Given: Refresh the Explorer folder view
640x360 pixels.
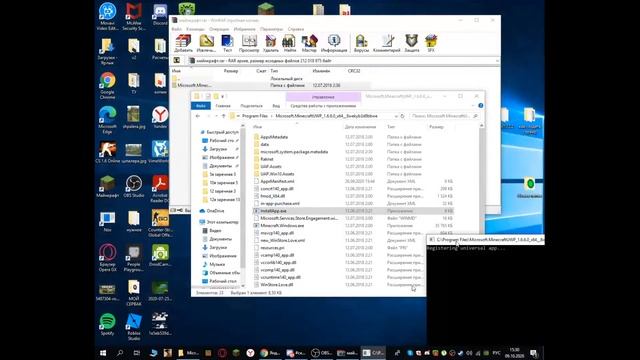Looking at the screenshot, I should click(x=402, y=116).
